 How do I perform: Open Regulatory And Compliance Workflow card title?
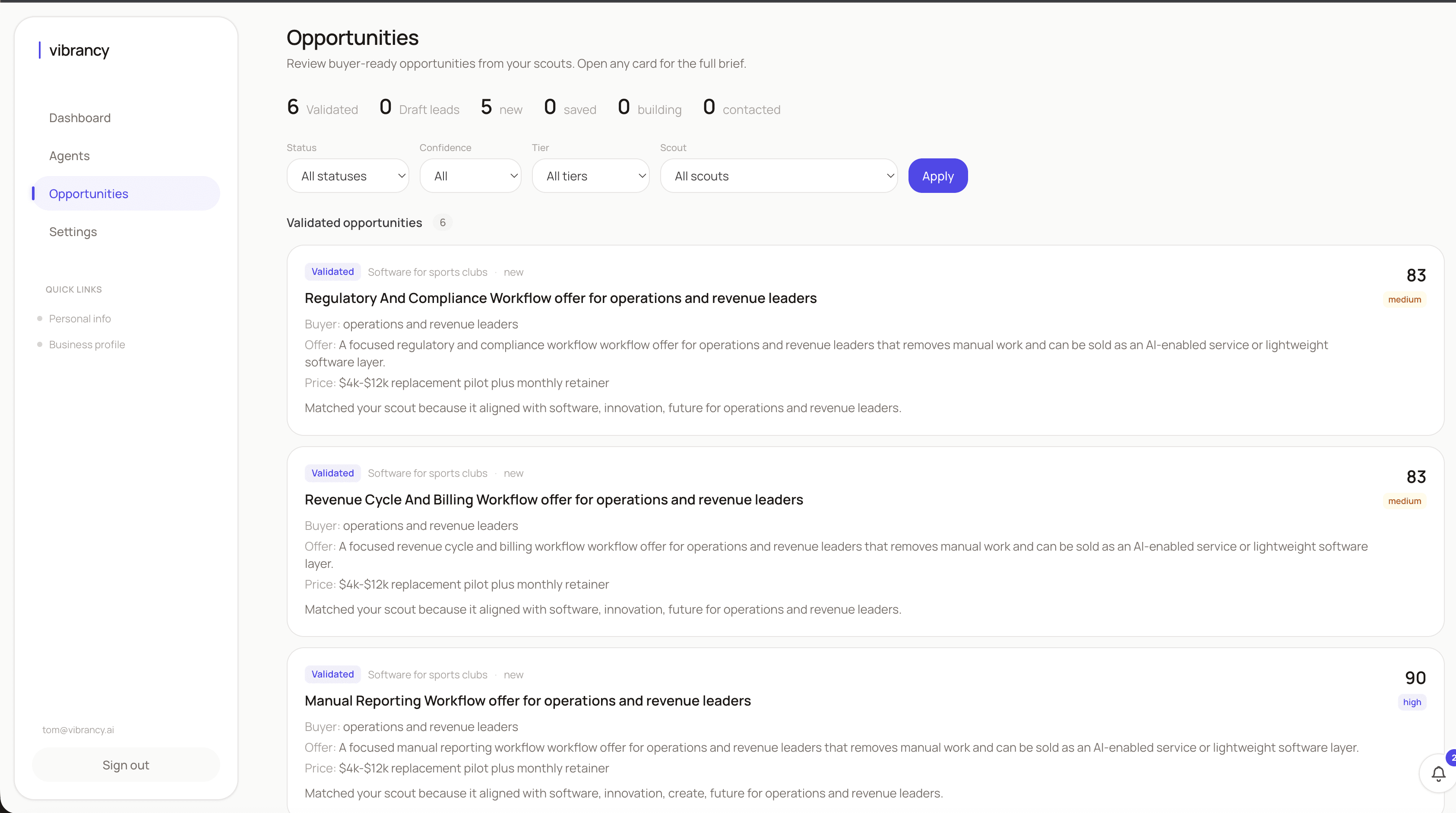tap(561, 298)
